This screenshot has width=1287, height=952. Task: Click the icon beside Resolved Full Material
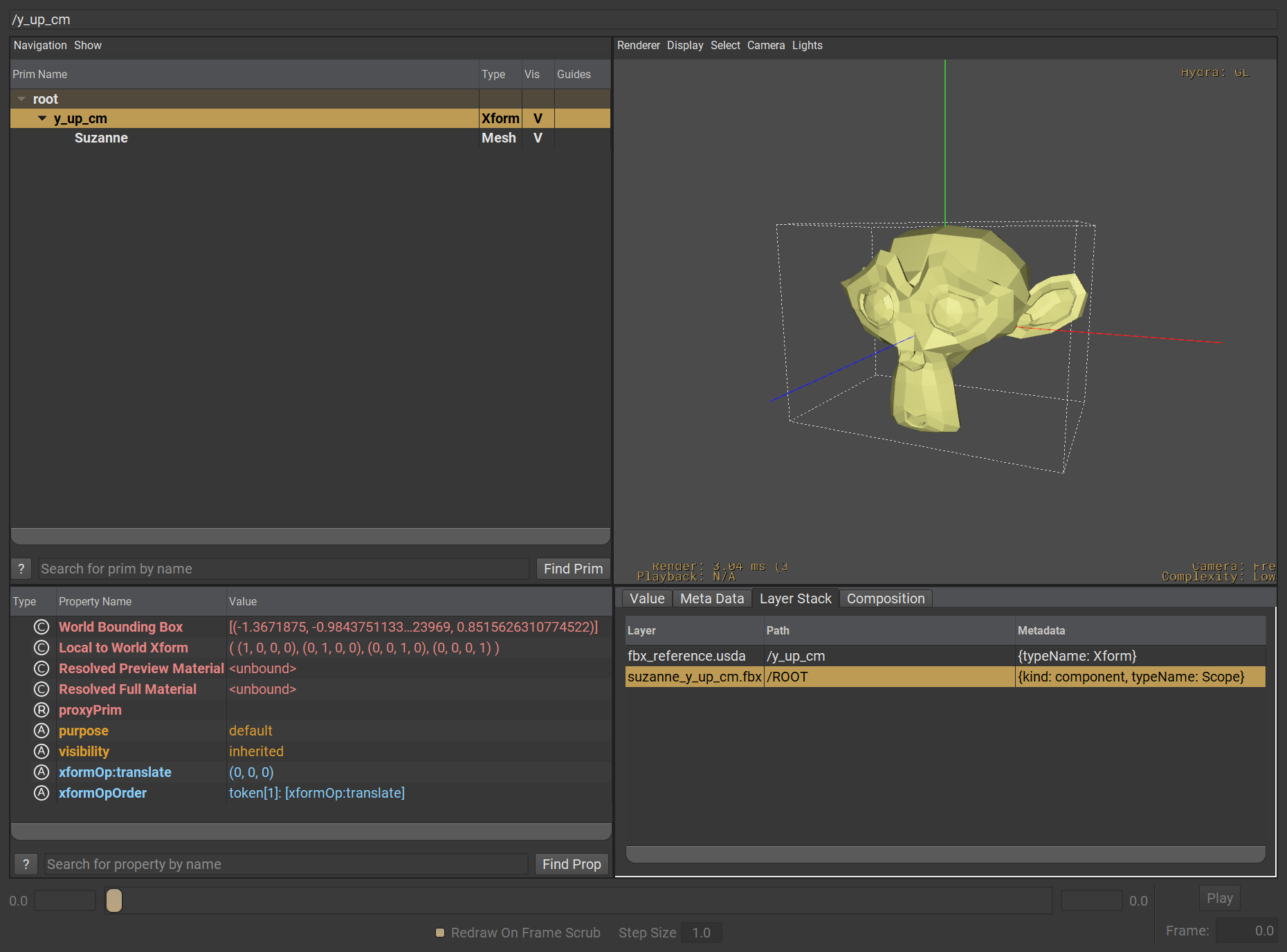[42, 689]
